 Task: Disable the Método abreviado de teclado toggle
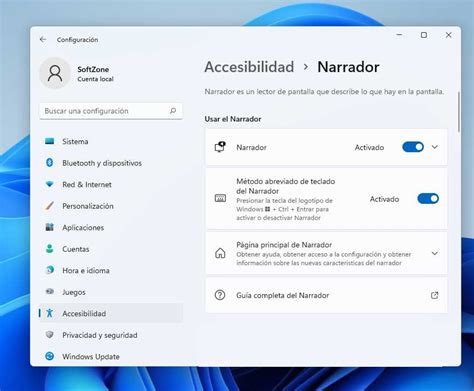[428, 199]
